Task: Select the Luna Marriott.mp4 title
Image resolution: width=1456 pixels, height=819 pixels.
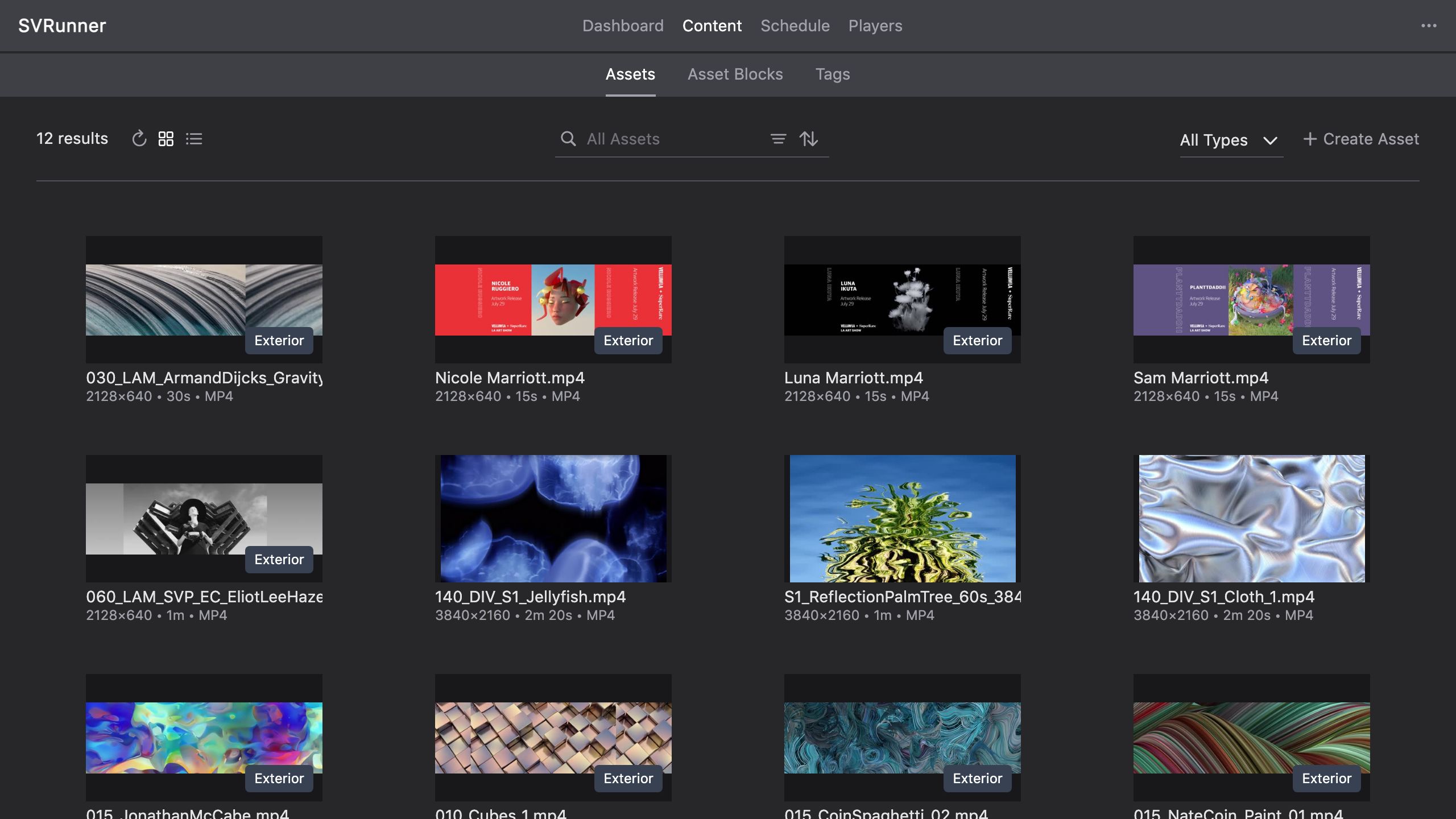Action: [x=853, y=378]
